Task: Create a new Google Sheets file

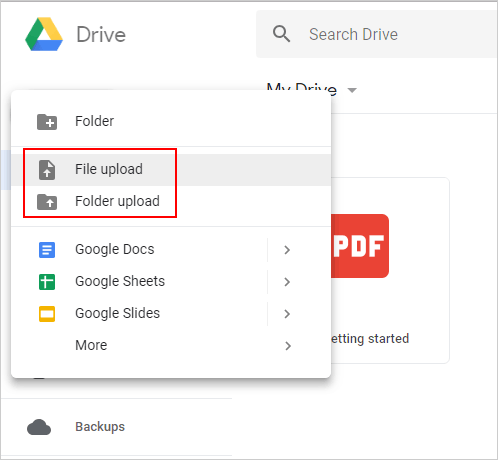Action: click(120, 281)
